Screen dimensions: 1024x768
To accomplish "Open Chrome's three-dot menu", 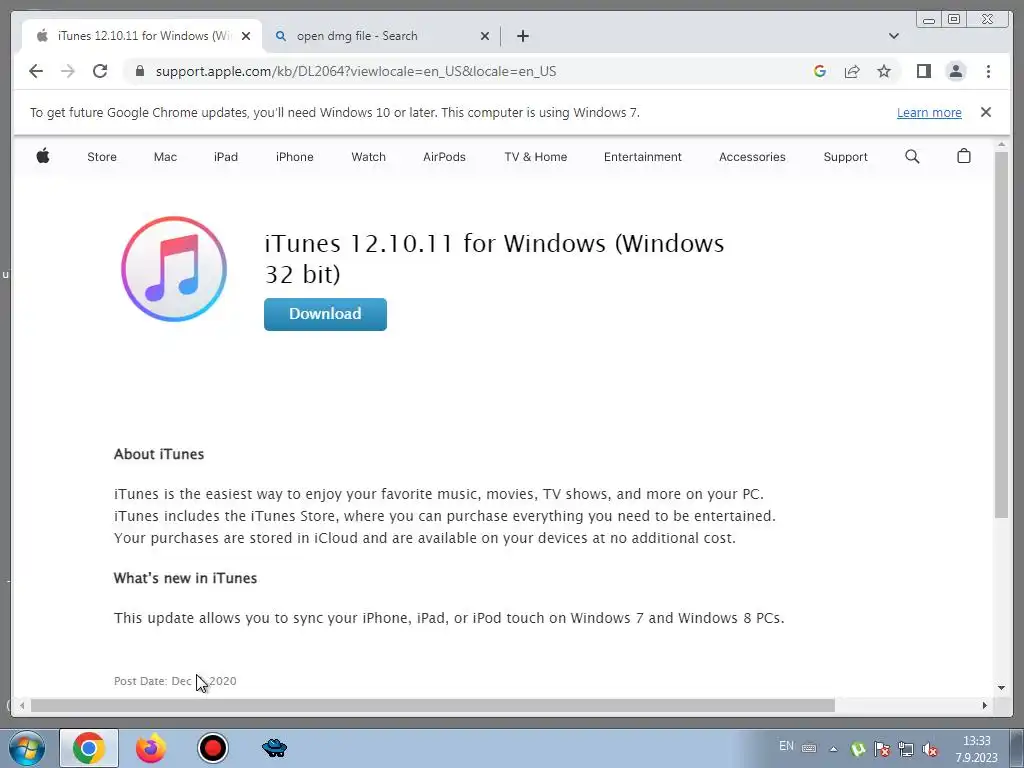I will (x=988, y=71).
